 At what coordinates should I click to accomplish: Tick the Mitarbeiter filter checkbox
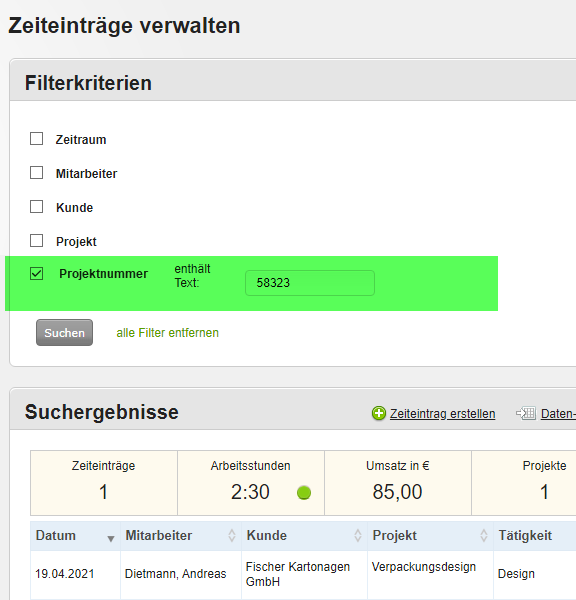(x=36, y=173)
